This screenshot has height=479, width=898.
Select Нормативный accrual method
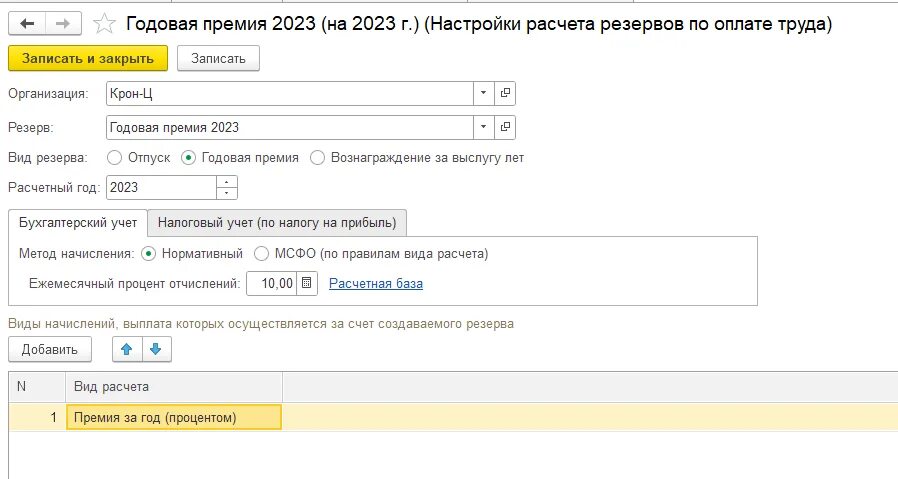(x=148, y=253)
